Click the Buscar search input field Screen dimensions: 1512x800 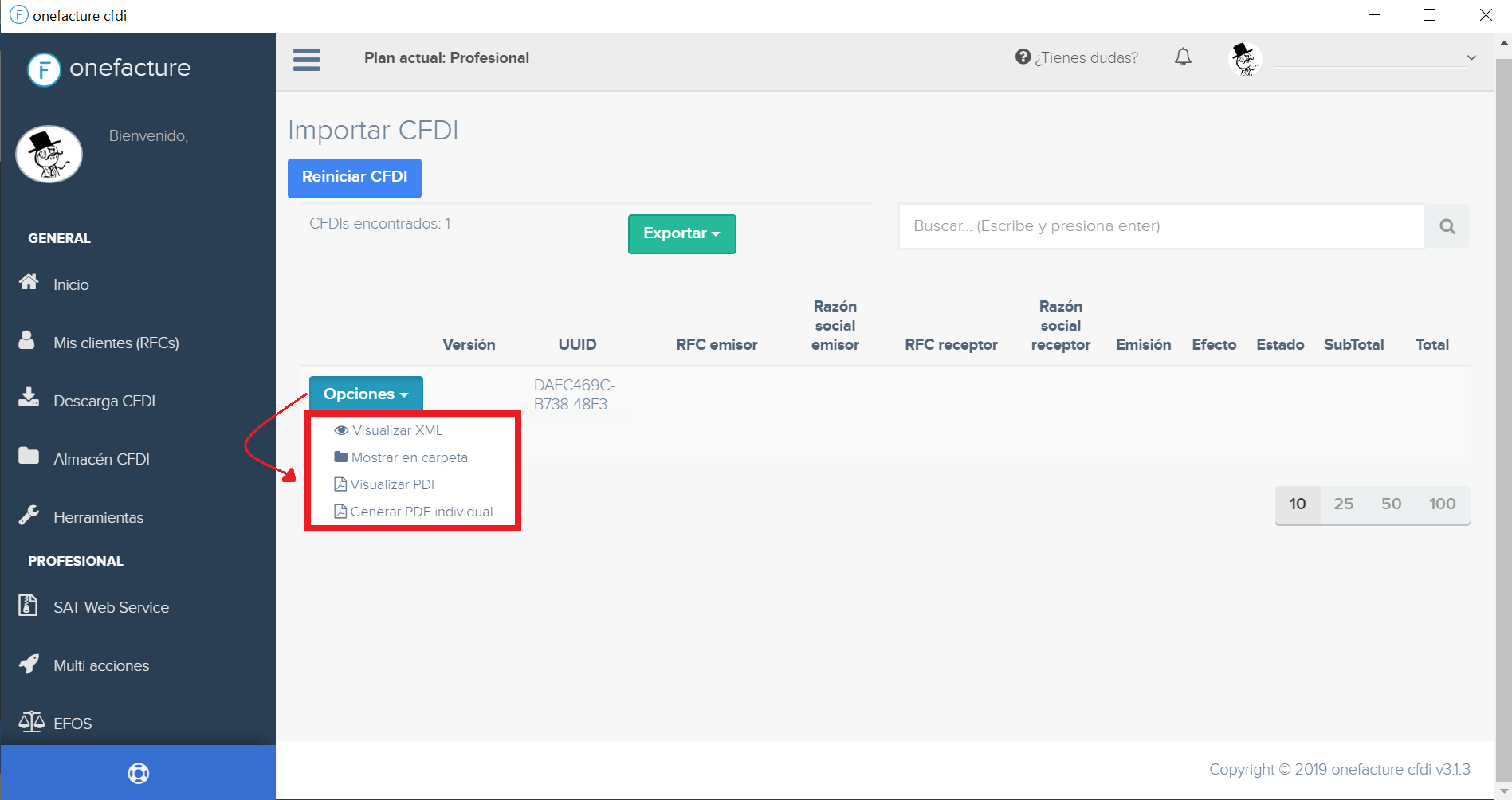tap(1161, 226)
